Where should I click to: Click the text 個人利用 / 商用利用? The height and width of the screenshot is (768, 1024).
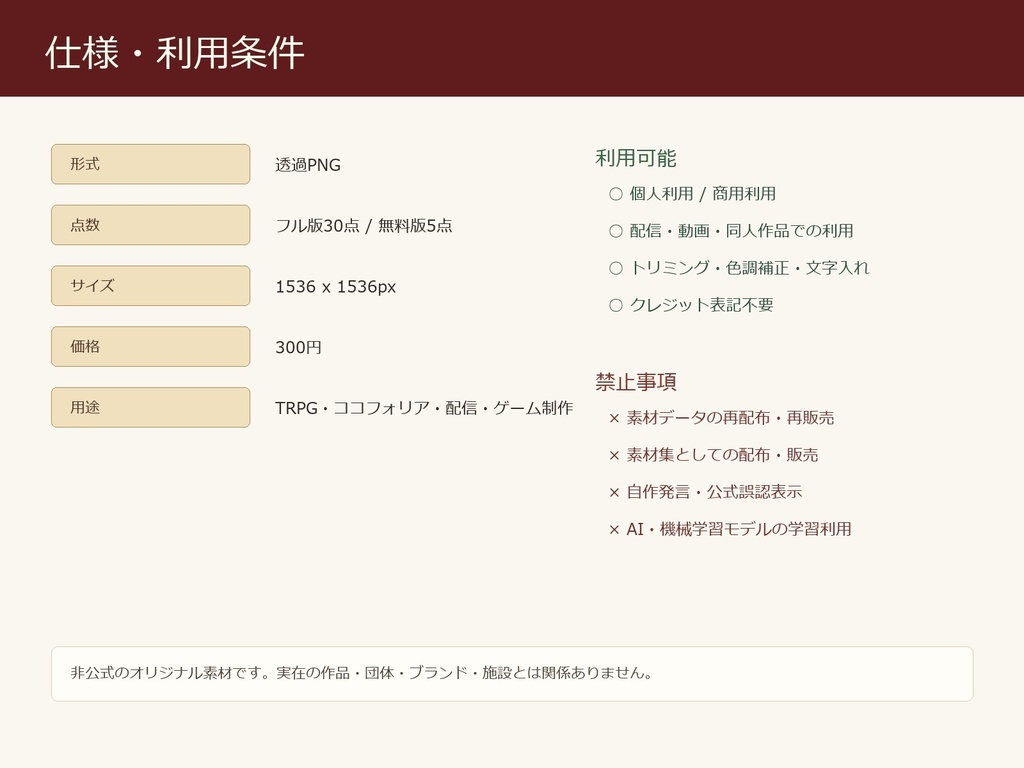[703, 194]
